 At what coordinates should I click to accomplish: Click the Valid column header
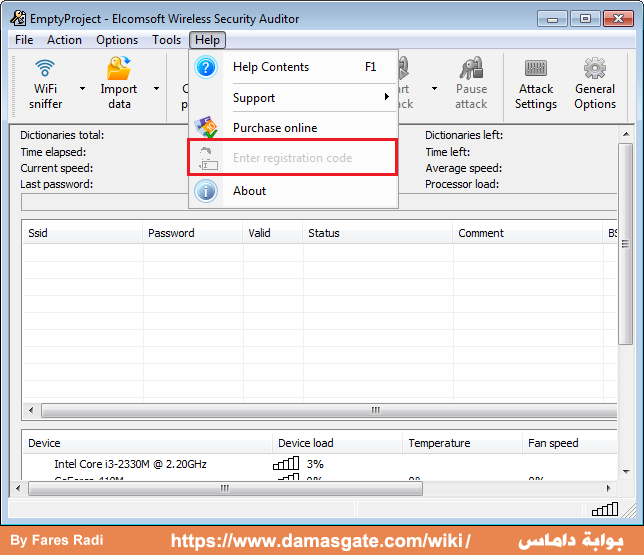(x=273, y=233)
